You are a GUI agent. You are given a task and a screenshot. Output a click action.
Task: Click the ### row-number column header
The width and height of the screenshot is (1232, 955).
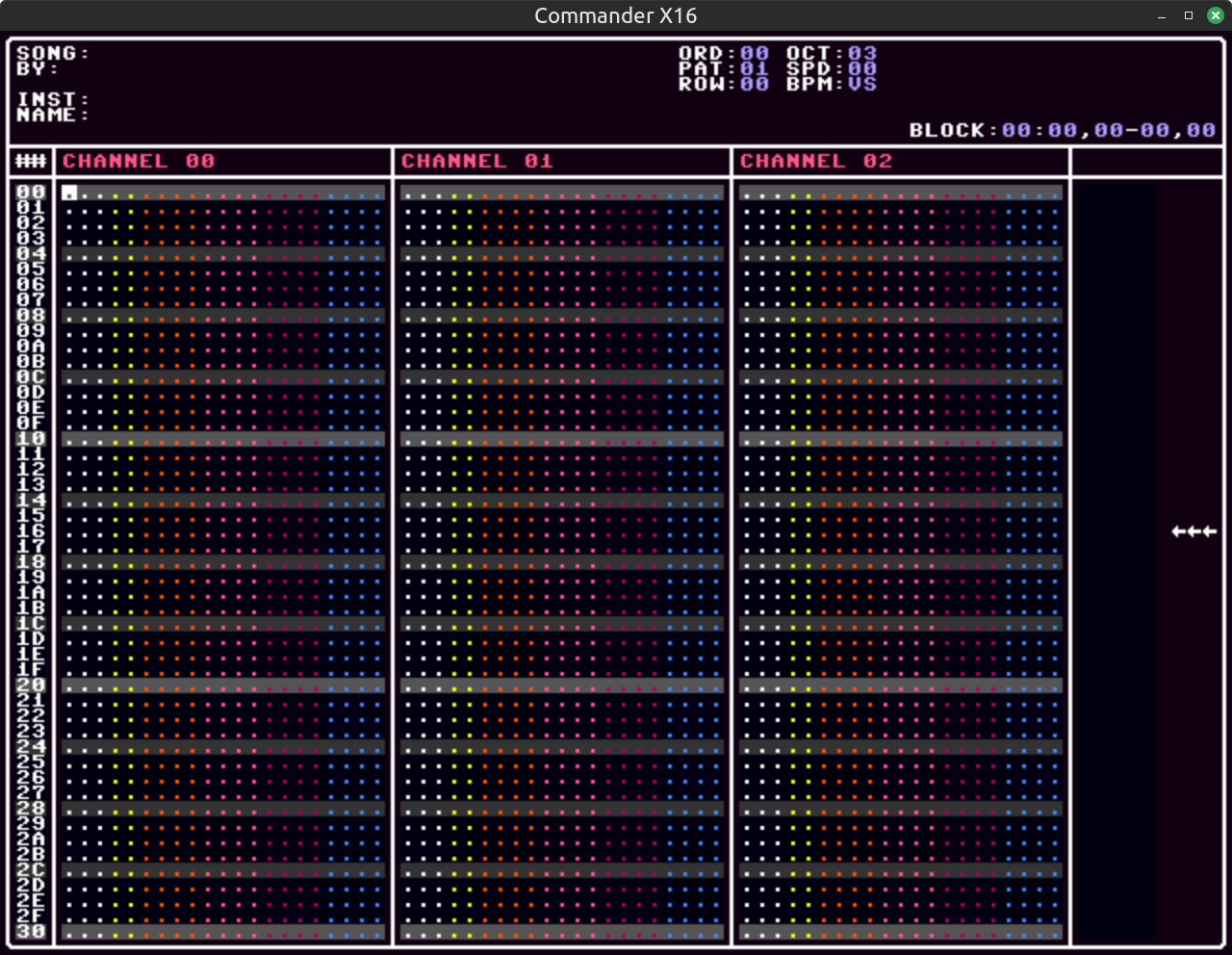pyautogui.click(x=31, y=162)
